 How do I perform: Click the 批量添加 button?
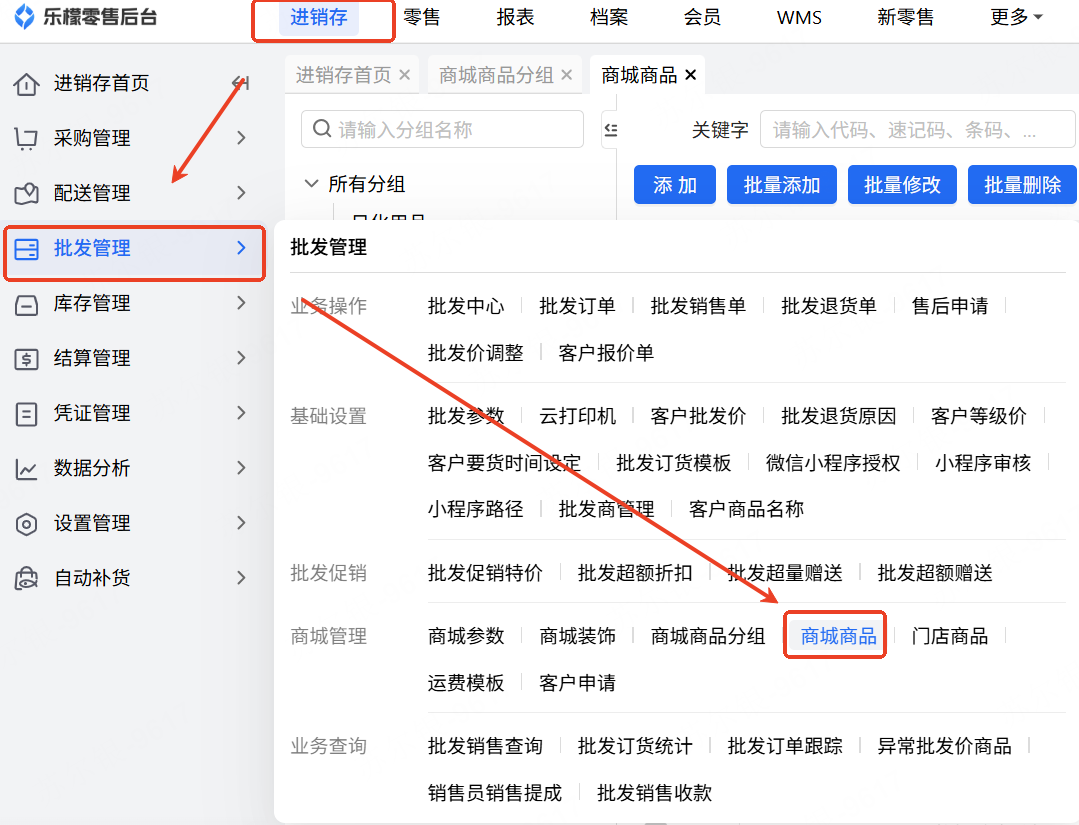782,184
